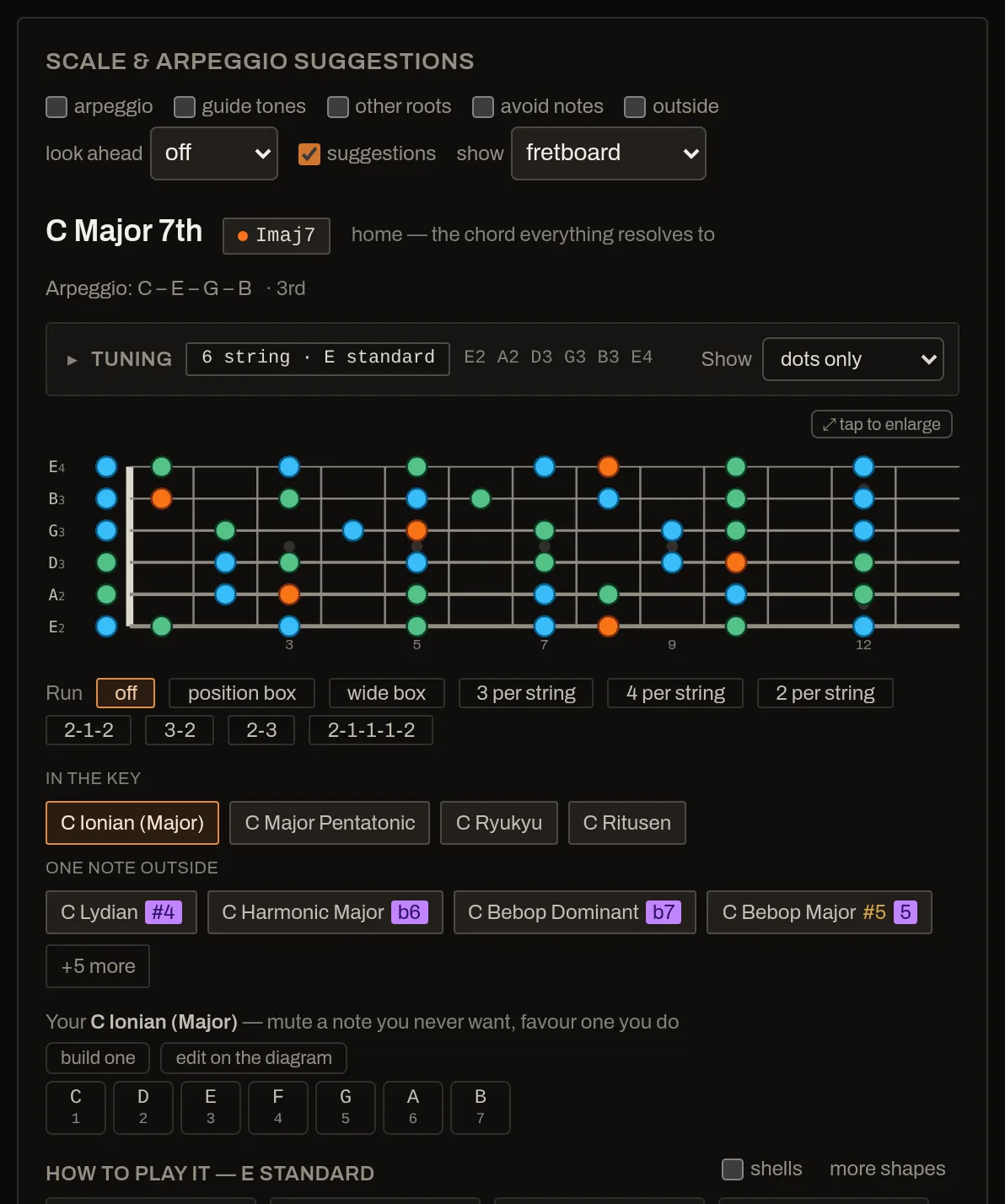Uncheck the suggestions checkbox
The width and height of the screenshot is (1005, 1204).
[309, 154]
